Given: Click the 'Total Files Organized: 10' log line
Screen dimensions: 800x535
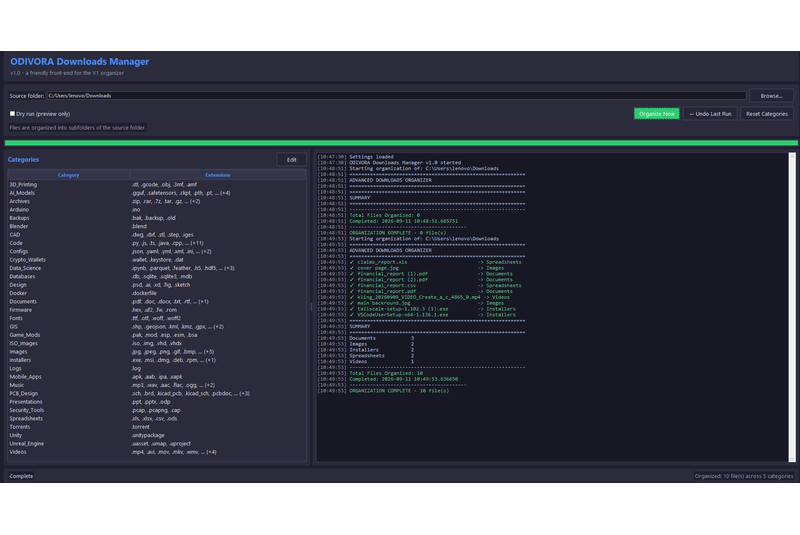Looking at the screenshot, I should click(x=370, y=373).
